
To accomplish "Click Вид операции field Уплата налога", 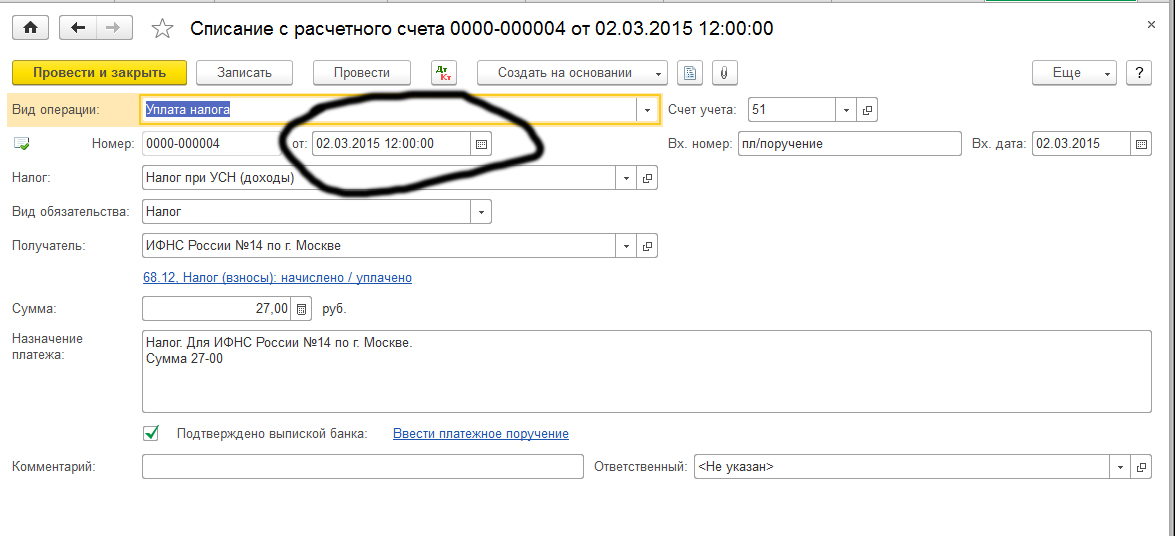I will pos(389,109).
